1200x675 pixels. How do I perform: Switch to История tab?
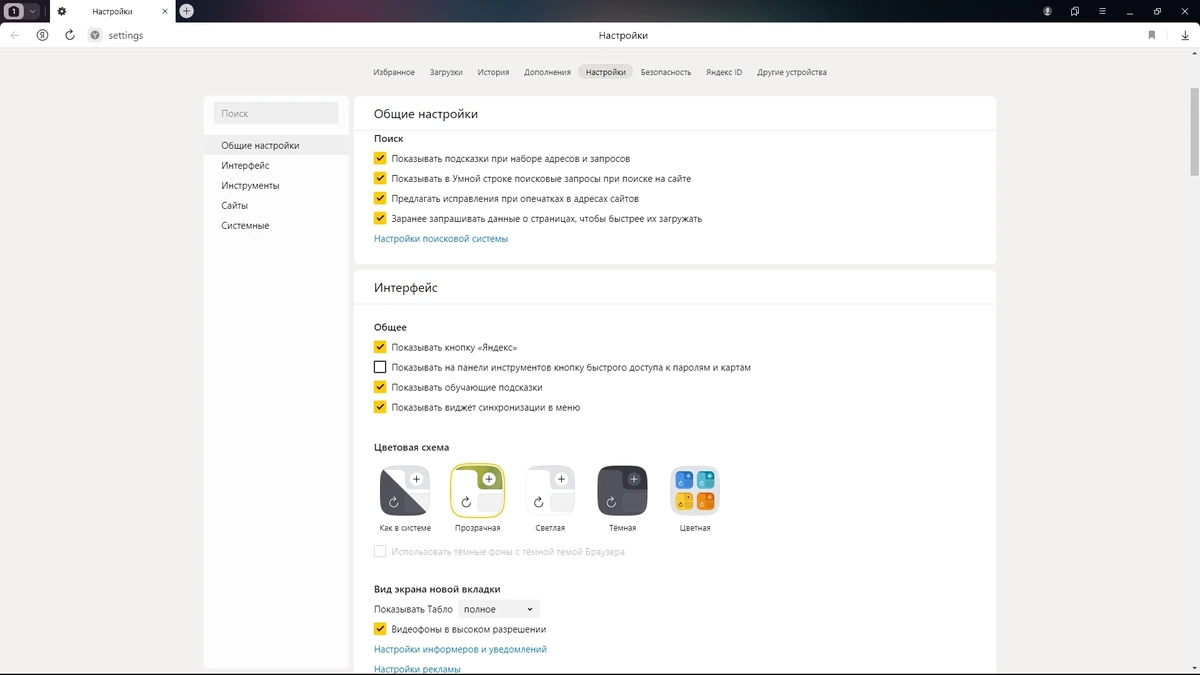(x=493, y=72)
